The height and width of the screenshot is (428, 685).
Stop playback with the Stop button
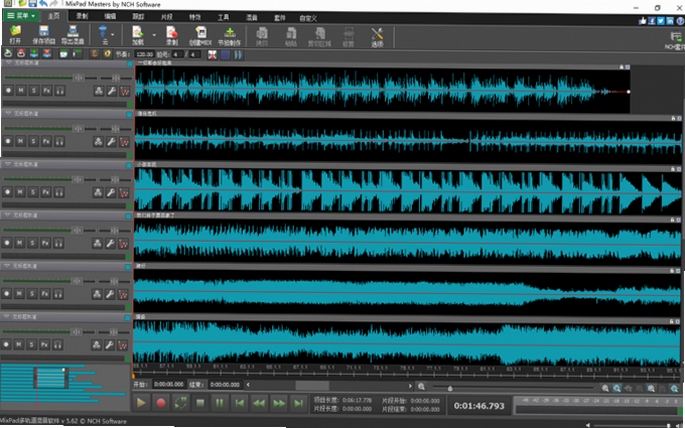click(x=200, y=403)
